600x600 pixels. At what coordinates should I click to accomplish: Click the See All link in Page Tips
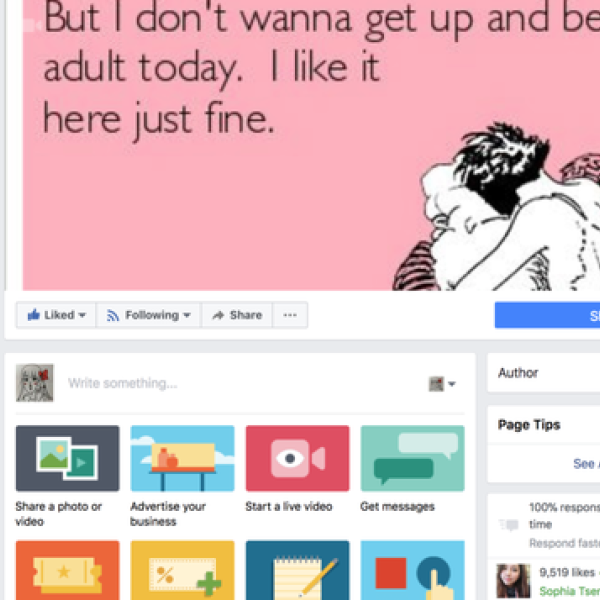click(586, 464)
